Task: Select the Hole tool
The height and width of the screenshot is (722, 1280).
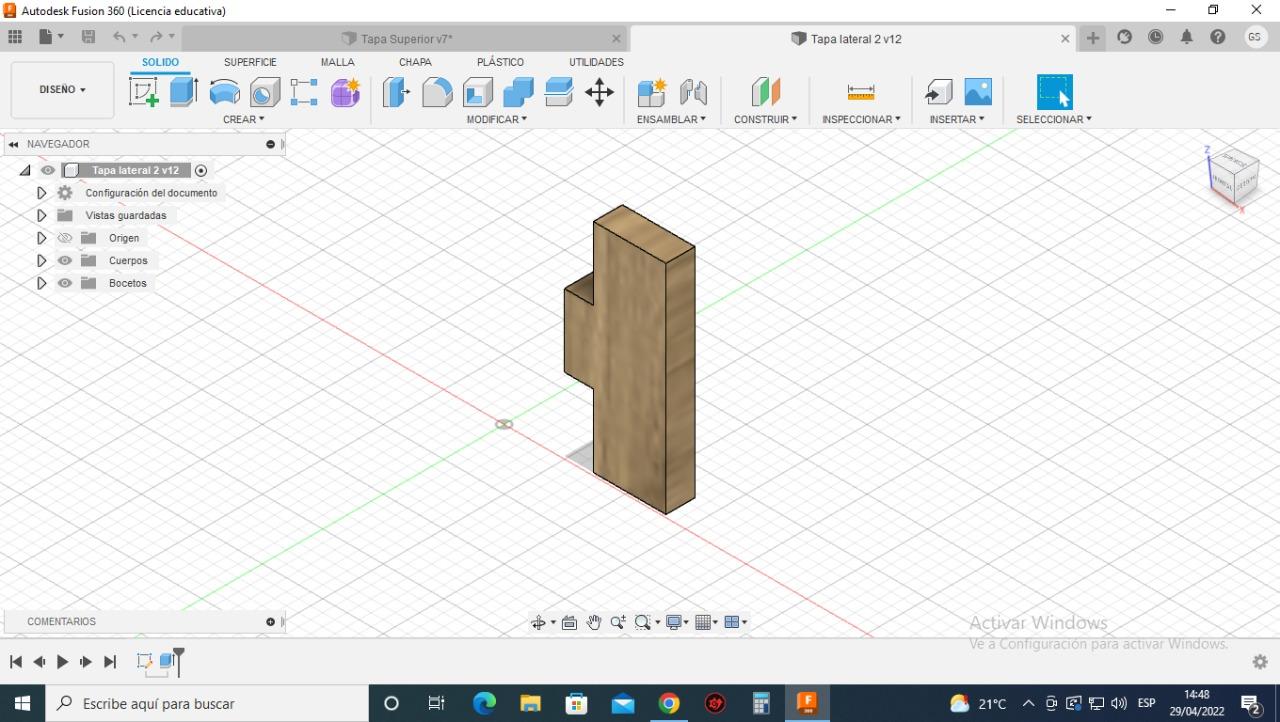Action: click(x=265, y=92)
